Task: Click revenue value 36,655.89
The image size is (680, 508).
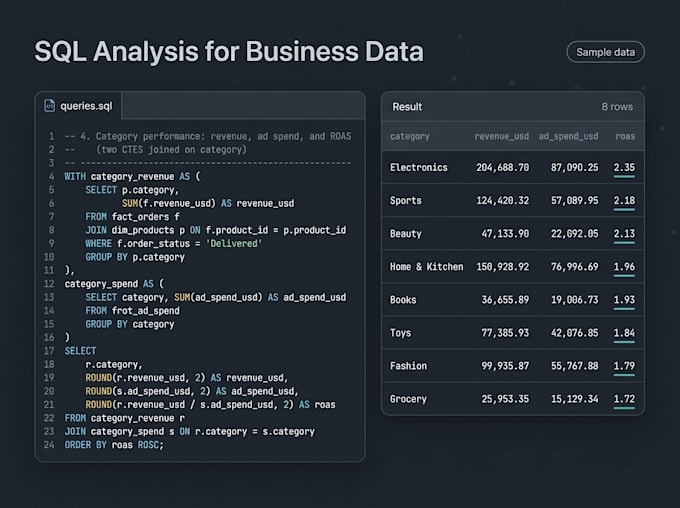Action: (x=505, y=300)
